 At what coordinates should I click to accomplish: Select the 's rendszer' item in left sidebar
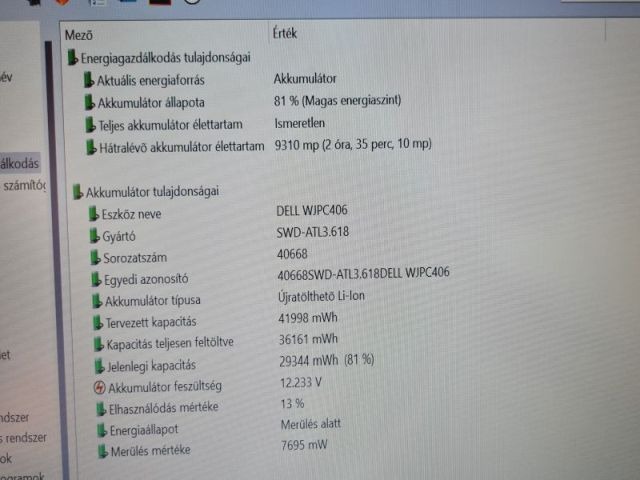coord(23,438)
